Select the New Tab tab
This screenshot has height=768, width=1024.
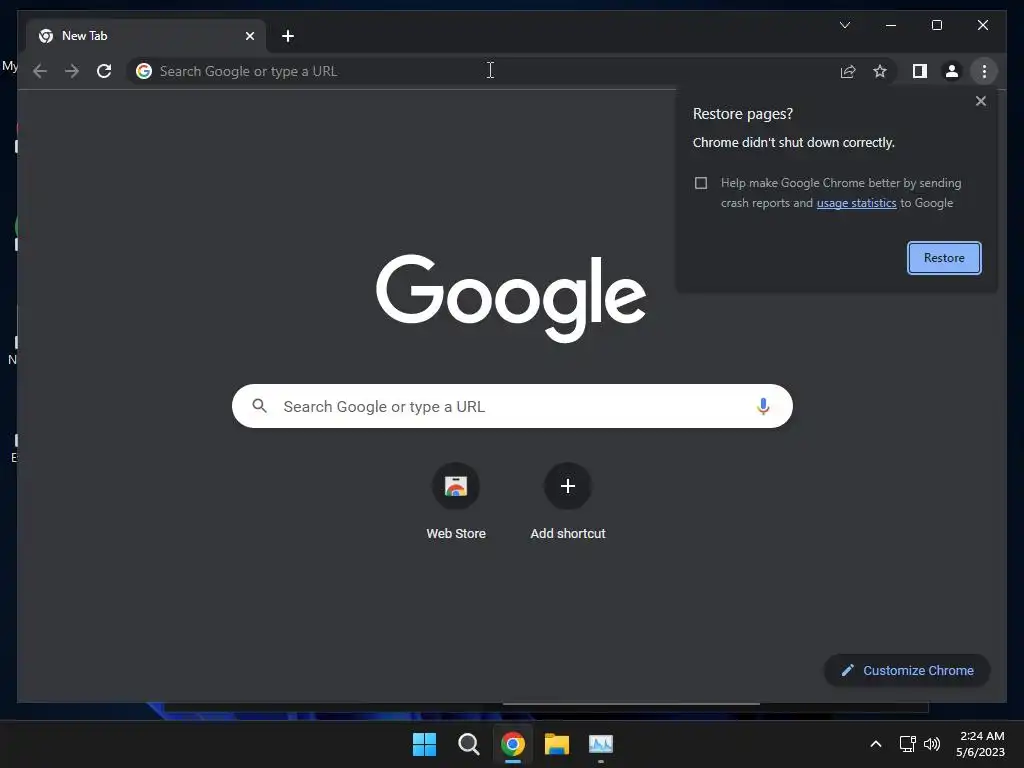146,36
